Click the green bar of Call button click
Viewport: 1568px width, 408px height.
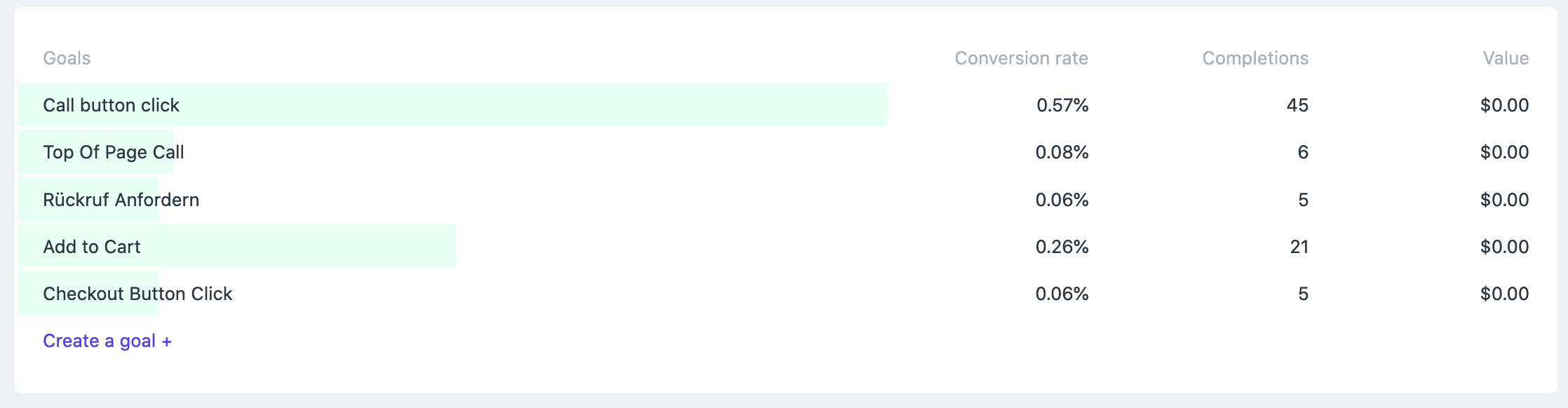click(452, 105)
